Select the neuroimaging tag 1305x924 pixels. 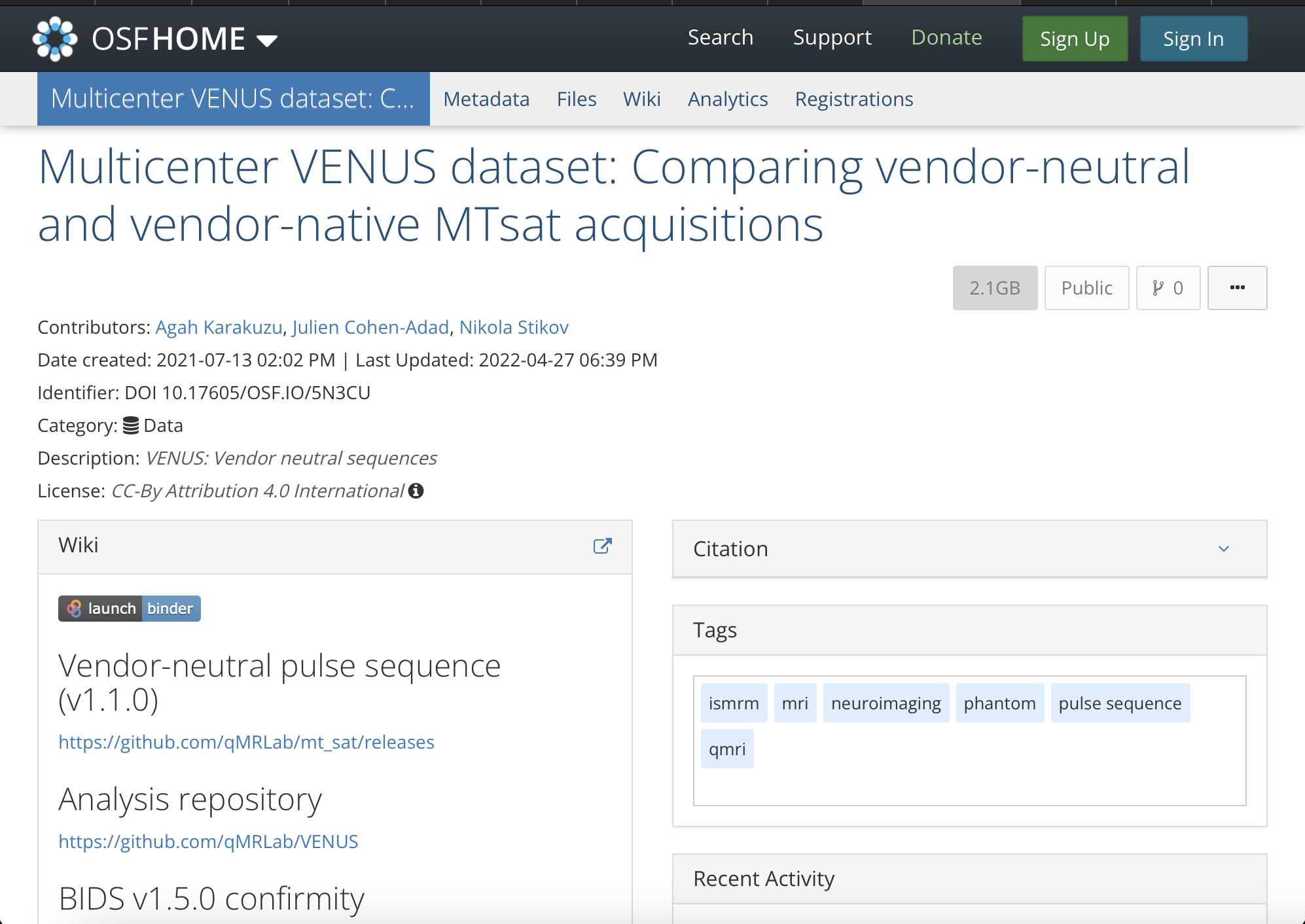coord(885,703)
